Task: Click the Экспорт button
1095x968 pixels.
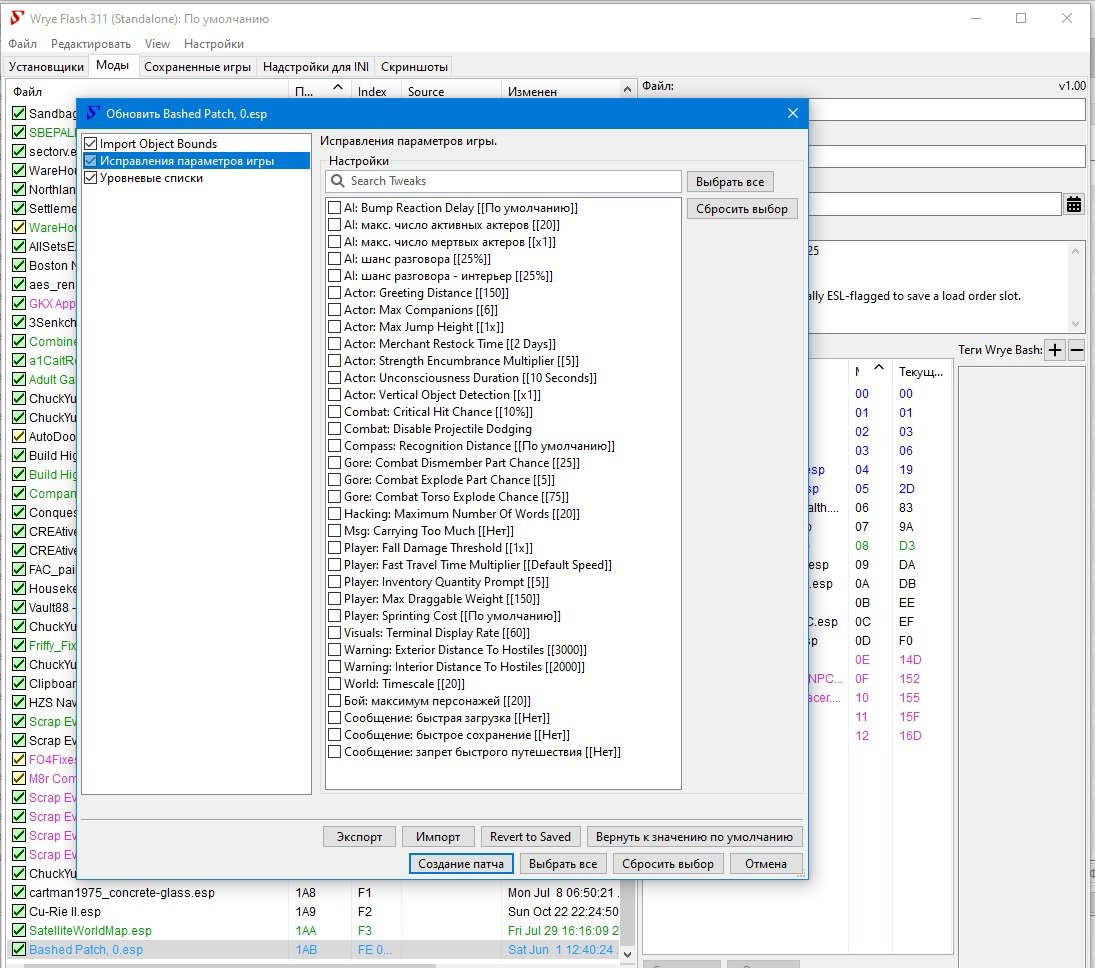Action: 359,837
